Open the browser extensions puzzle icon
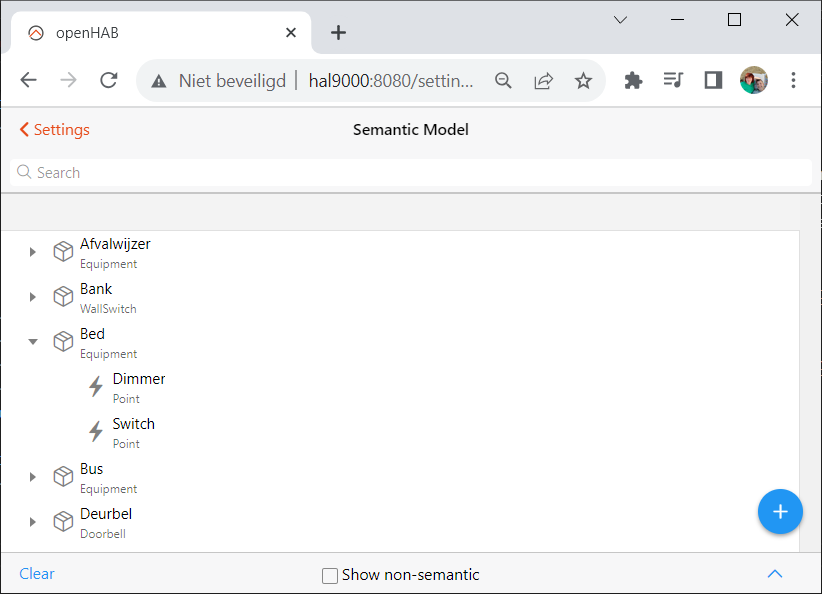This screenshot has width=822, height=594. click(x=633, y=80)
